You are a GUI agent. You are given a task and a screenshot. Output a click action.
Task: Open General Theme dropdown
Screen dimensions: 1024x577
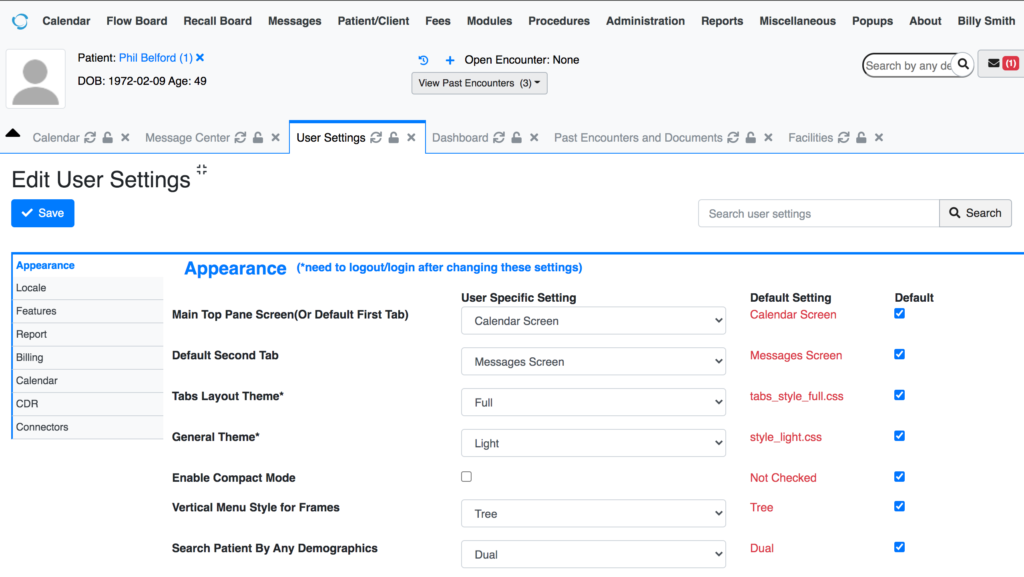593,443
